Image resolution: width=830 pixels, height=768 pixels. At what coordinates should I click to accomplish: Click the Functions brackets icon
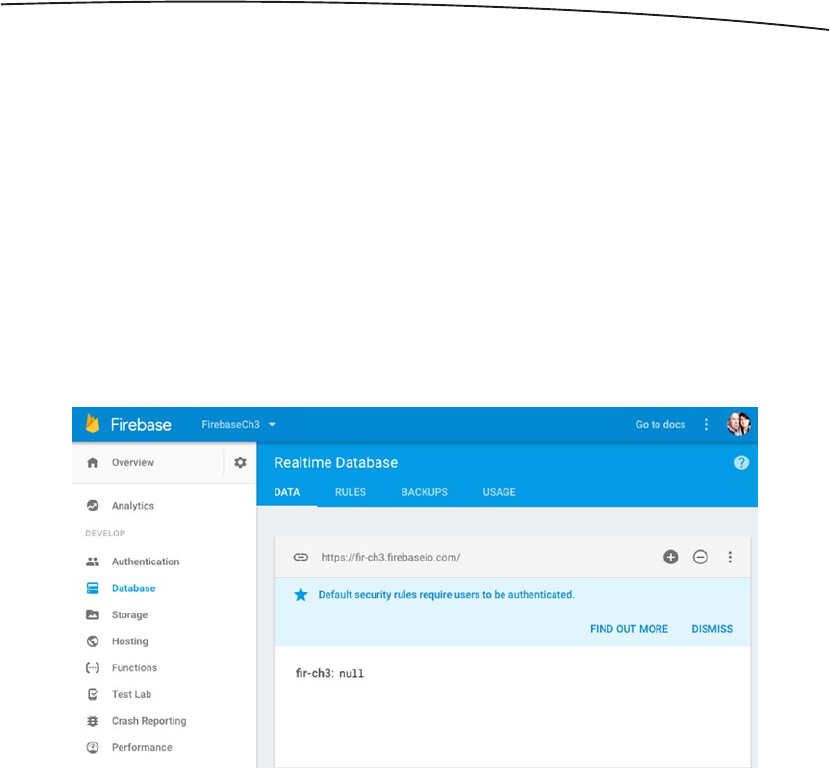tap(93, 667)
